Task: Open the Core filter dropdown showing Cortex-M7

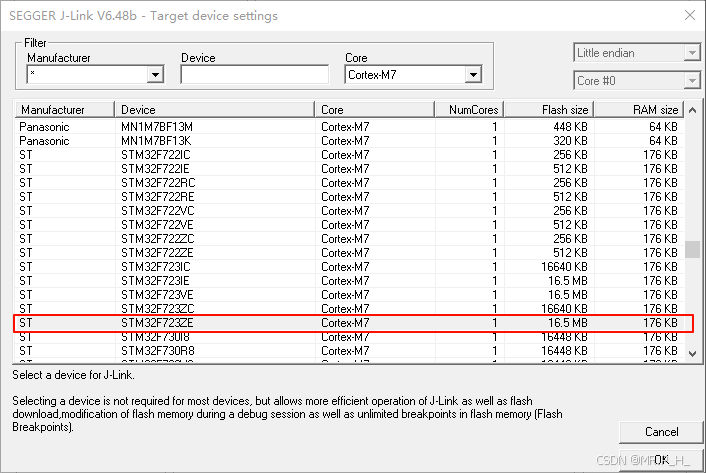Action: point(473,75)
